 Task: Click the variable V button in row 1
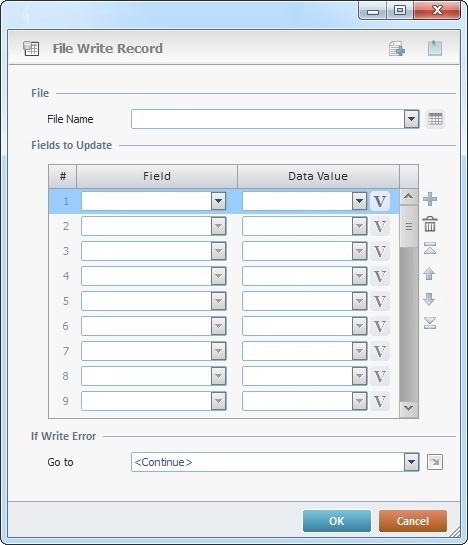point(380,201)
